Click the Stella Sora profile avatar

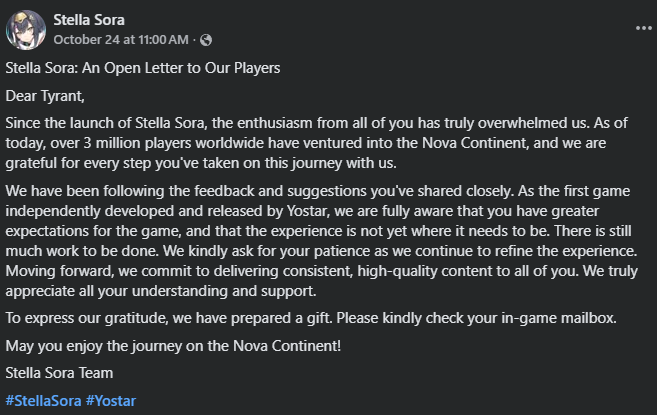click(x=25, y=29)
